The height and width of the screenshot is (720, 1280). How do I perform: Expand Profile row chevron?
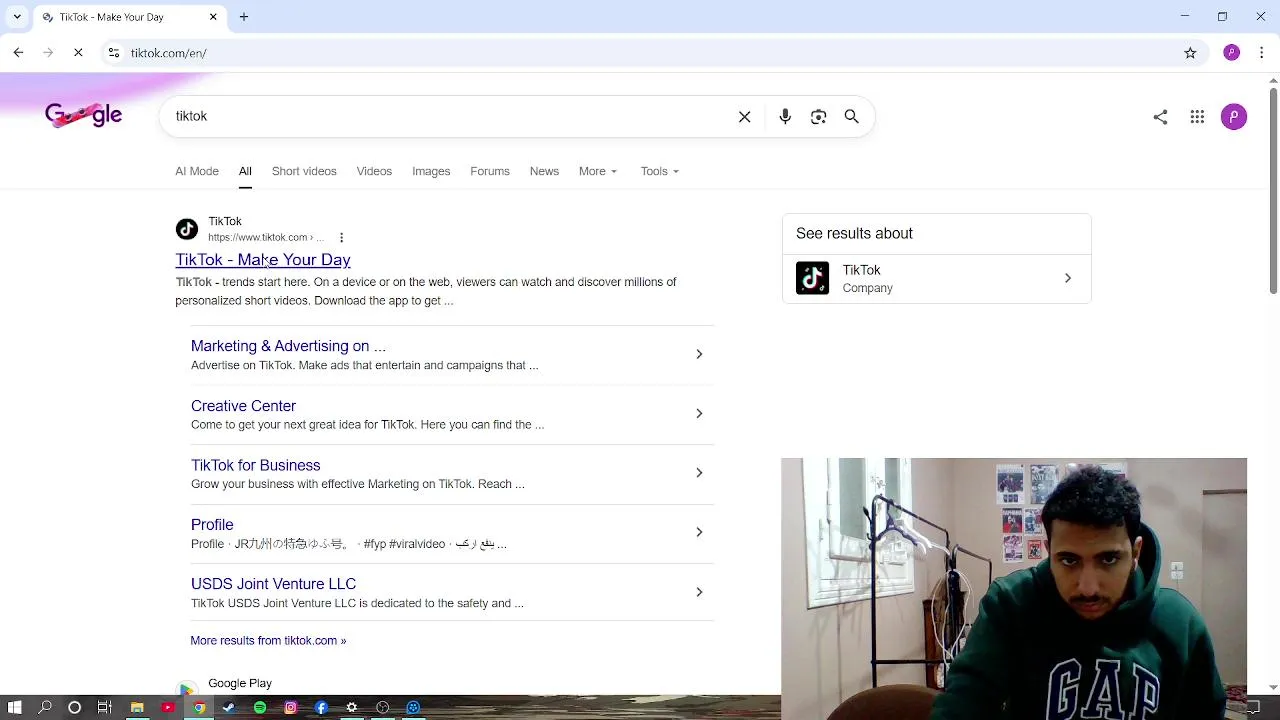tap(699, 532)
